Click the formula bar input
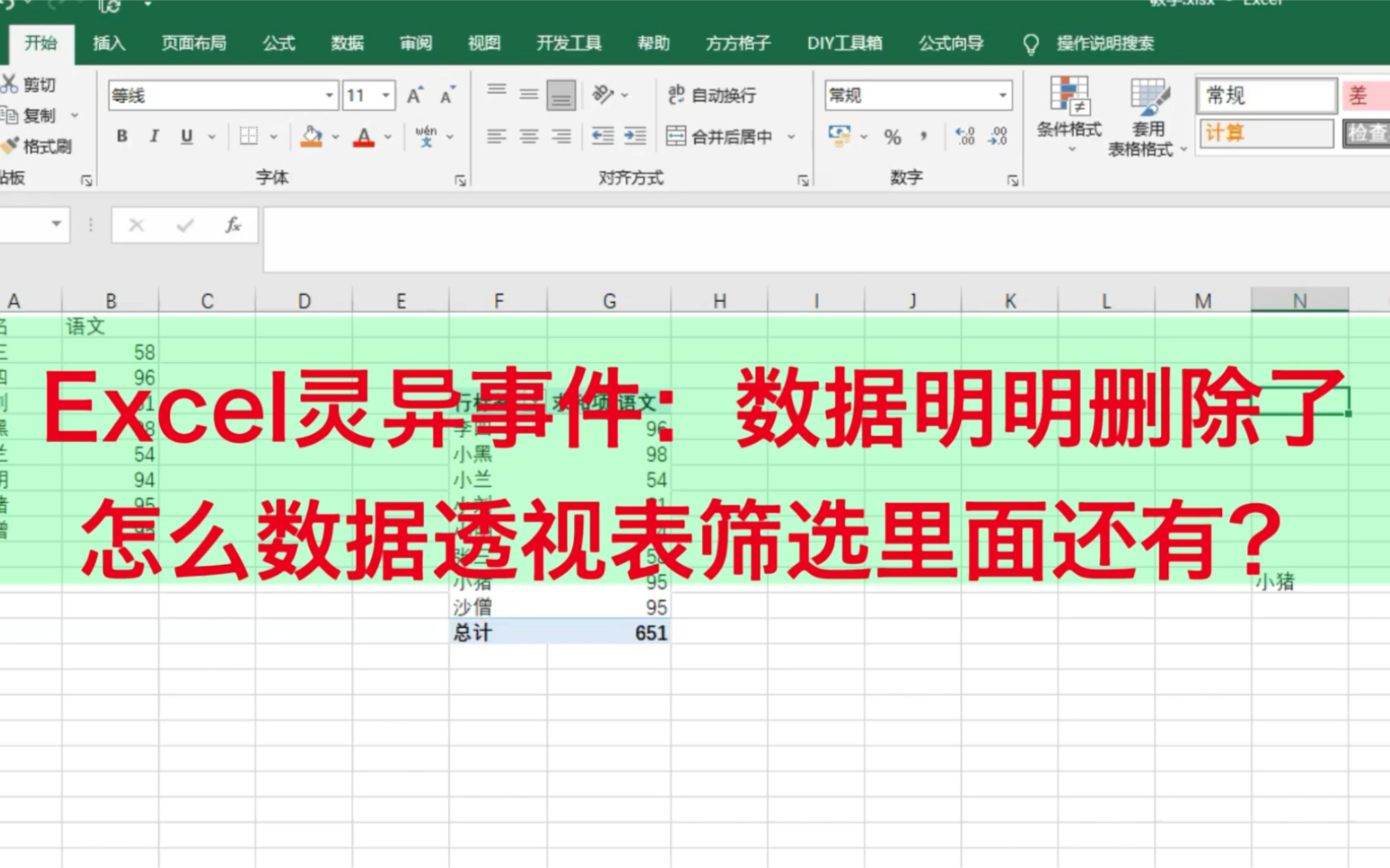 [826, 238]
